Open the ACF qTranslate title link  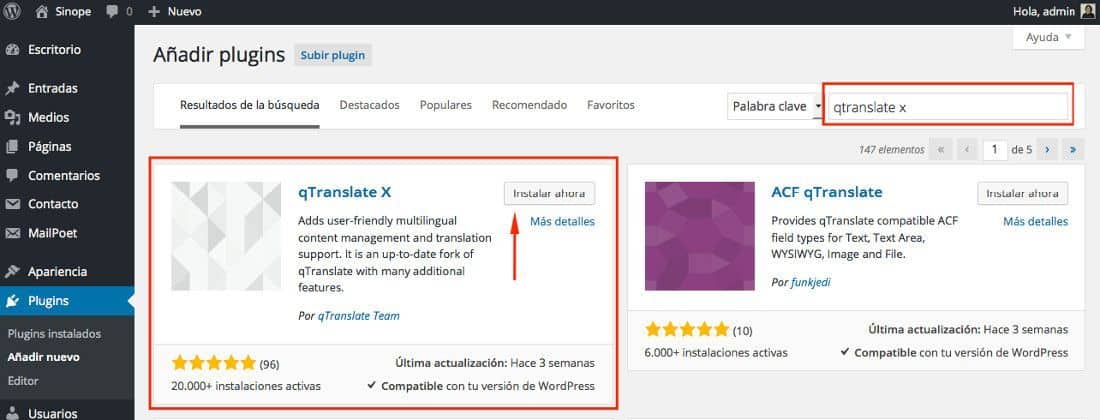coord(826,191)
